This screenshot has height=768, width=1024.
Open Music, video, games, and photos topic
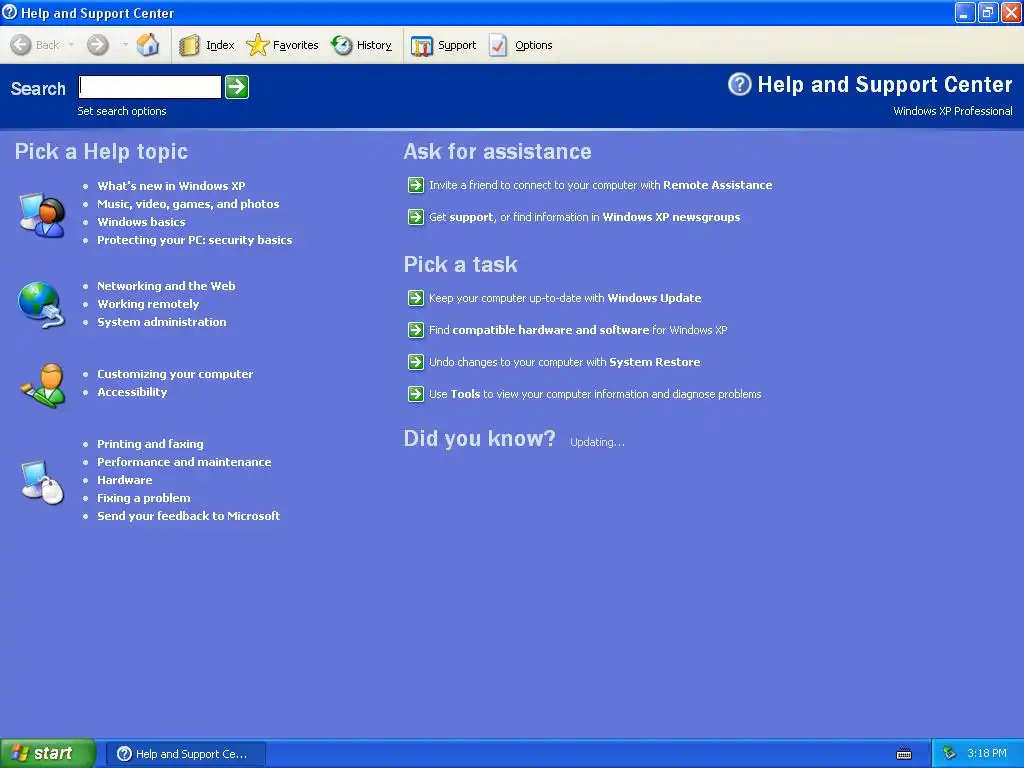(x=188, y=204)
